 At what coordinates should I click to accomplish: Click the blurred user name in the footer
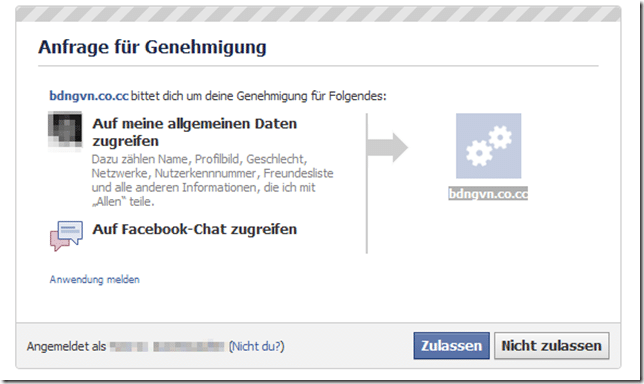click(x=167, y=346)
